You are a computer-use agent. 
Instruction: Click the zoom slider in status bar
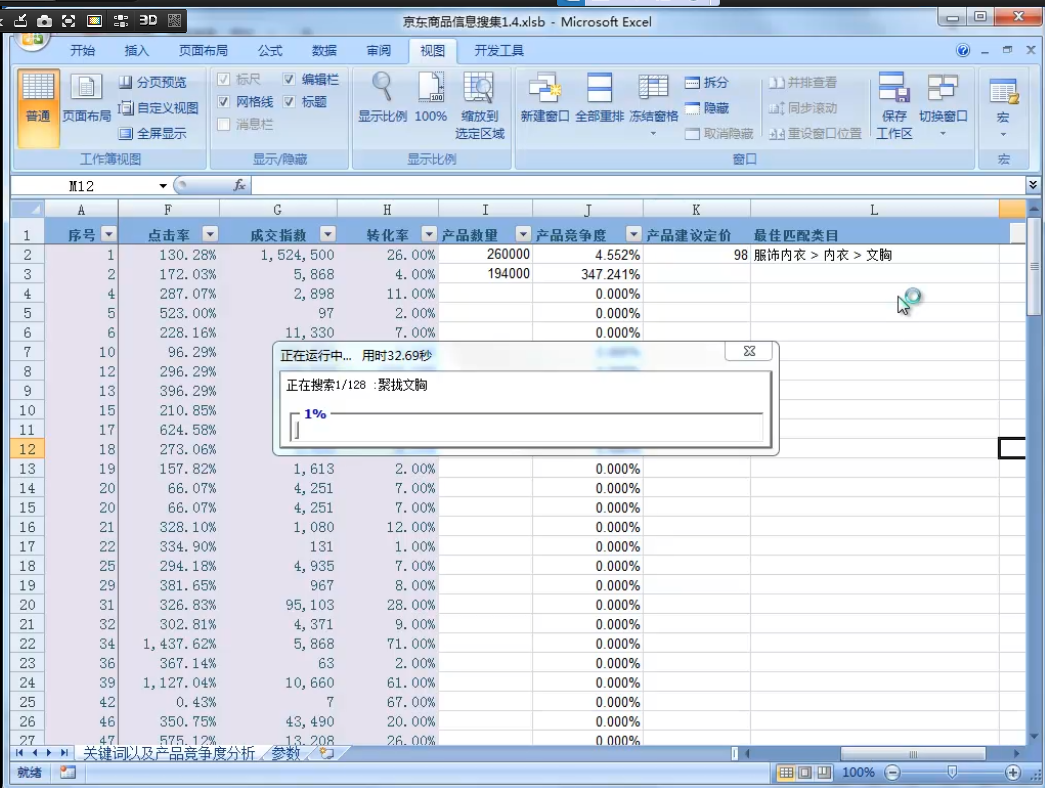pyautogui.click(x=952, y=772)
